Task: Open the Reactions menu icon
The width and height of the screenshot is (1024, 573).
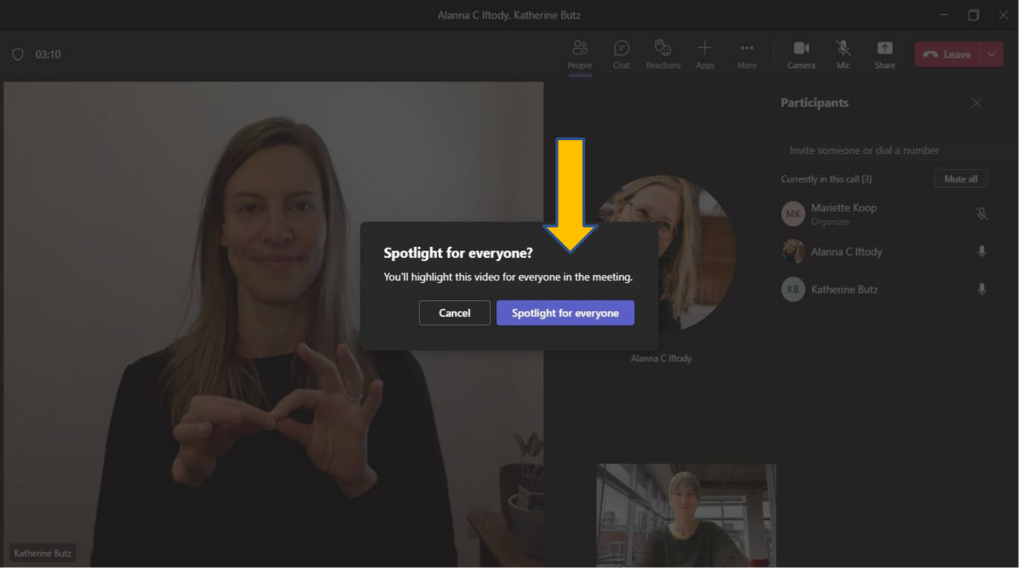Action: 662,49
